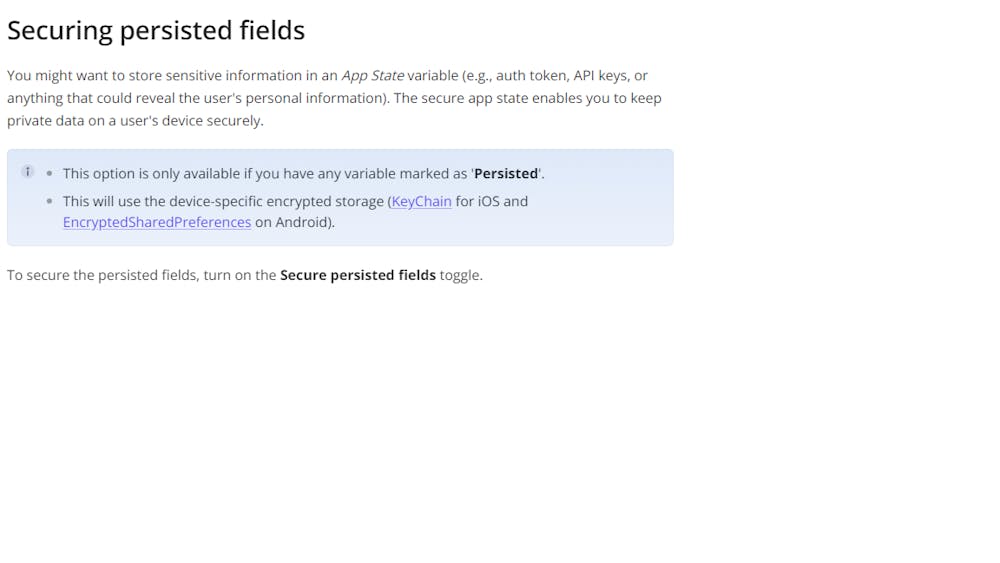Image resolution: width=1000 pixels, height=563 pixels.
Task: Click the bold word 'Persisted' in the callout
Action: point(506,173)
